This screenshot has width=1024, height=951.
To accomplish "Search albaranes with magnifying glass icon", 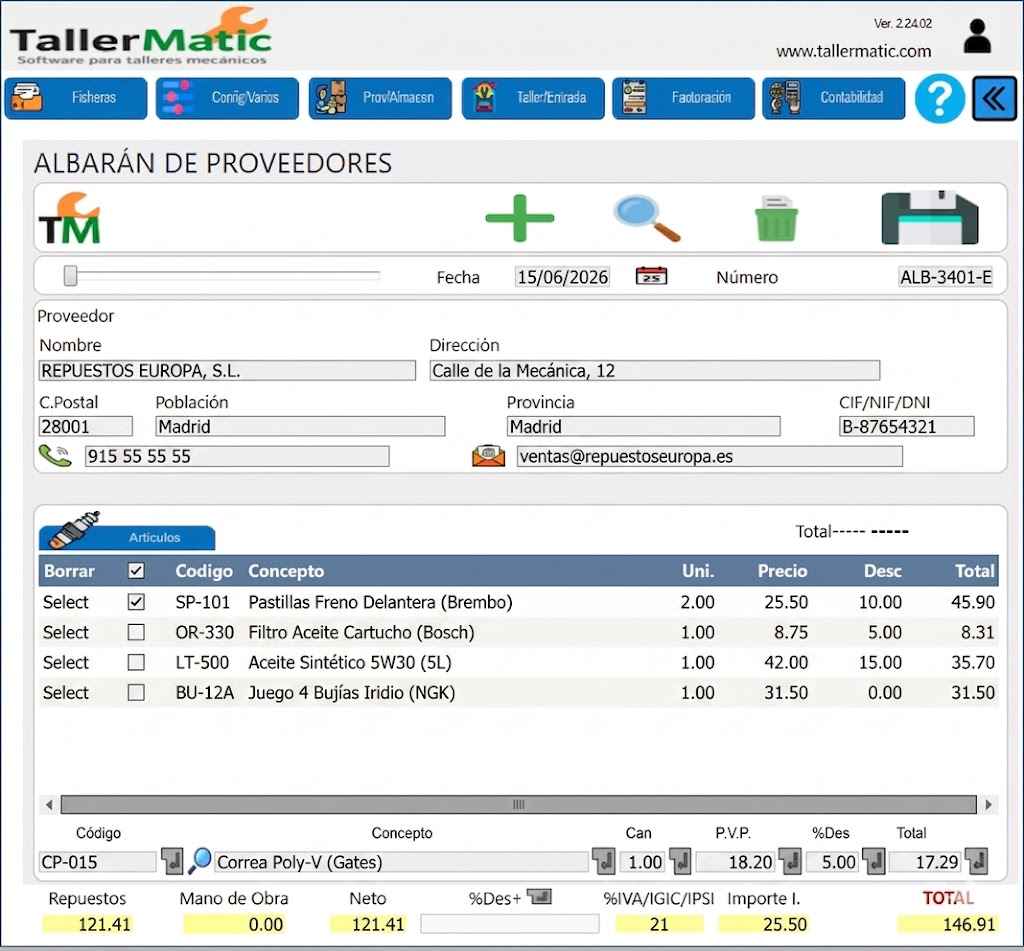I will [x=647, y=218].
